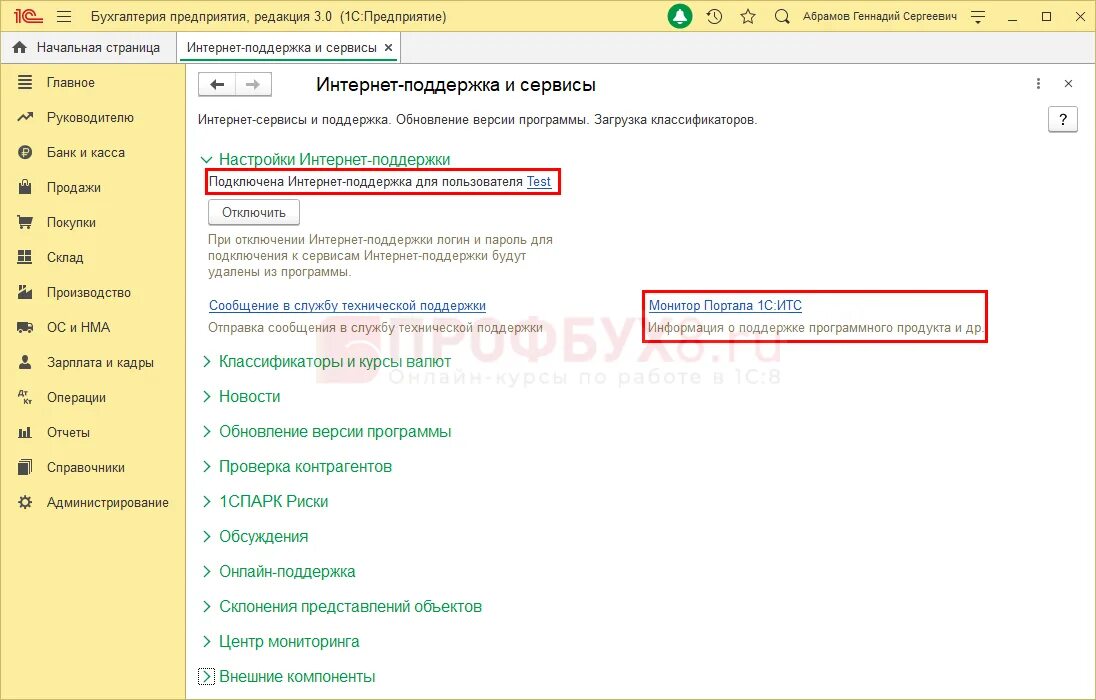Open help with the question mark button
Image resolution: width=1096 pixels, height=700 pixels.
tap(1062, 120)
